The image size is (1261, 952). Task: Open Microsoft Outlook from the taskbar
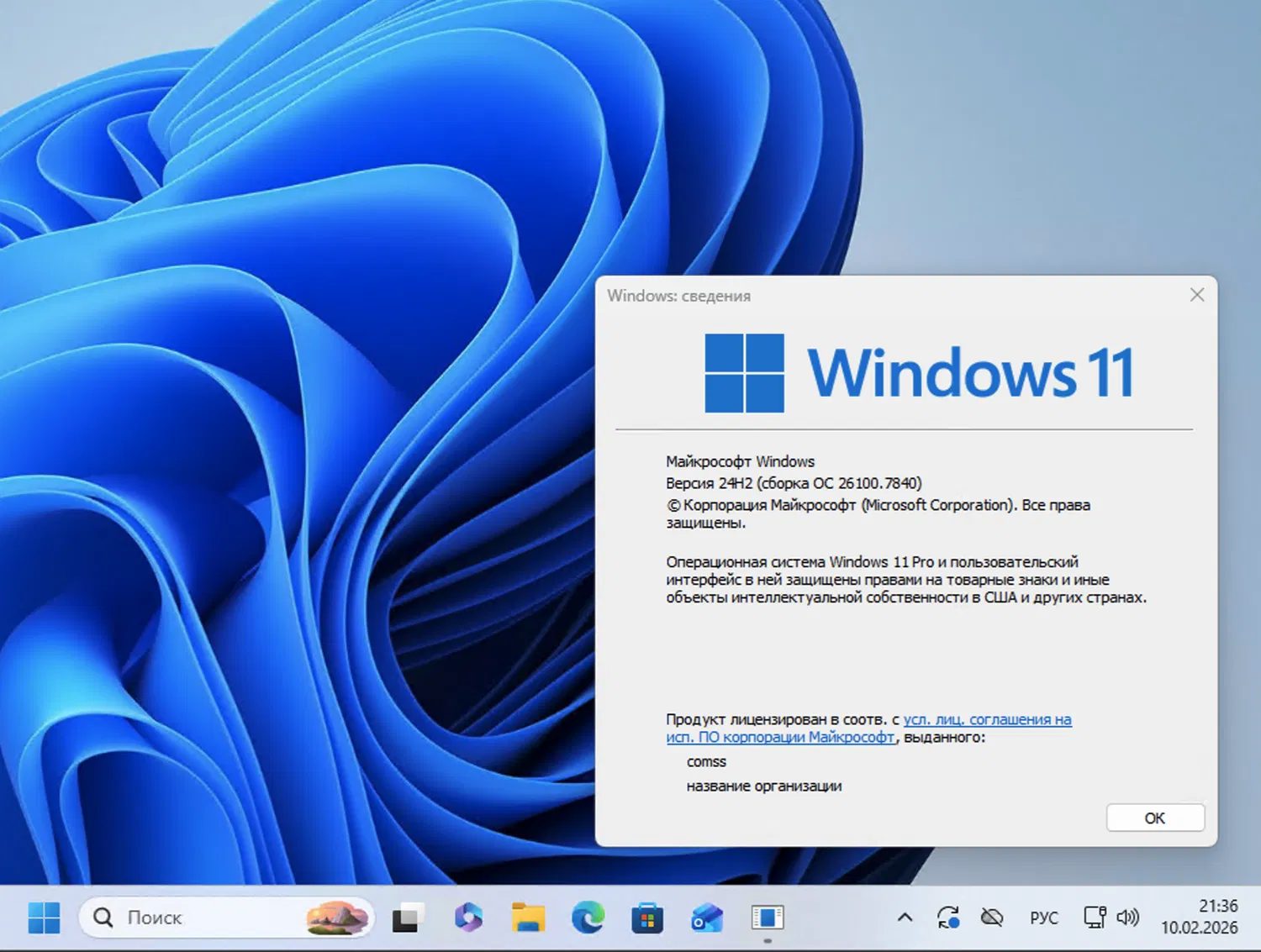pos(707,918)
